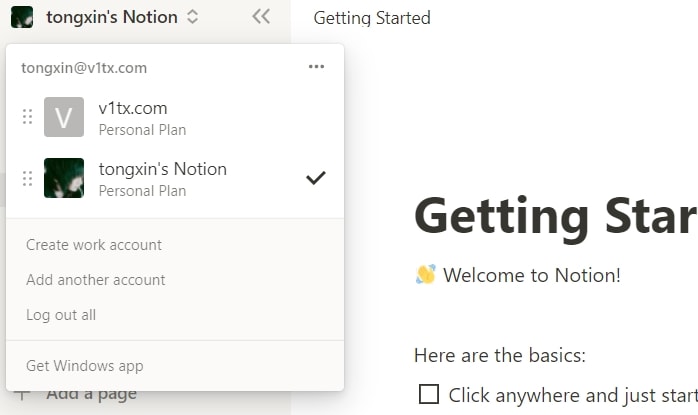Select tongxin's Notion workspace entry
Image resolution: width=698 pixels, height=415 pixels.
coord(175,178)
